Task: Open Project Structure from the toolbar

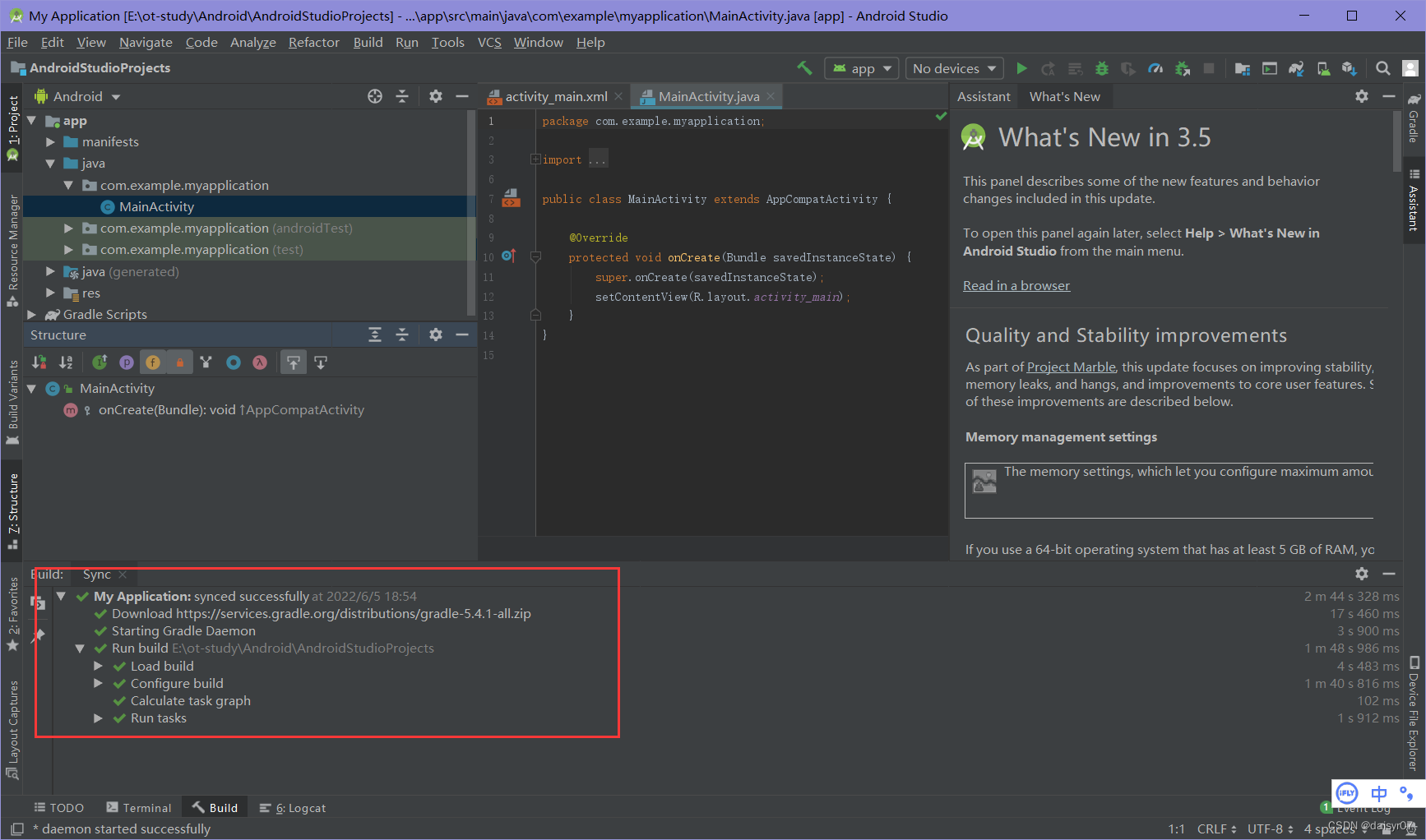Action: tap(1243, 68)
